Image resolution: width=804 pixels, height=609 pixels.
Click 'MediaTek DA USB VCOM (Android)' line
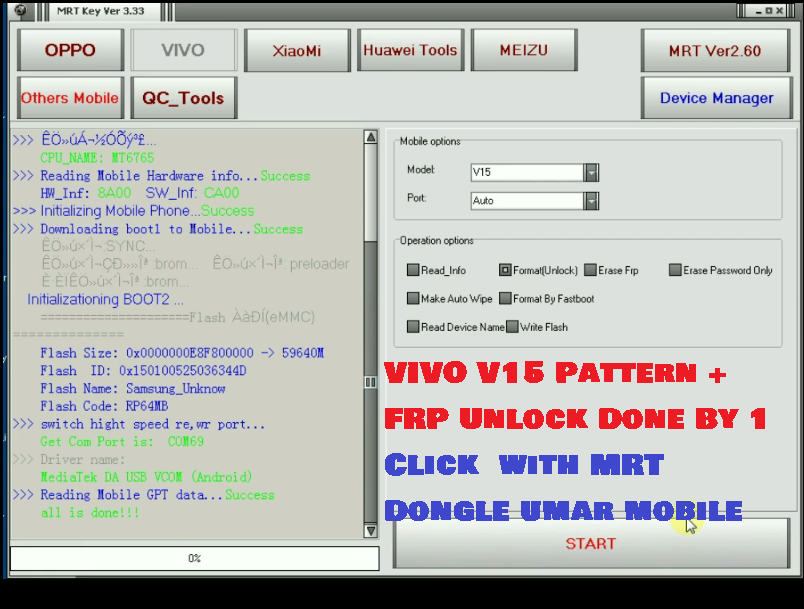[146, 477]
